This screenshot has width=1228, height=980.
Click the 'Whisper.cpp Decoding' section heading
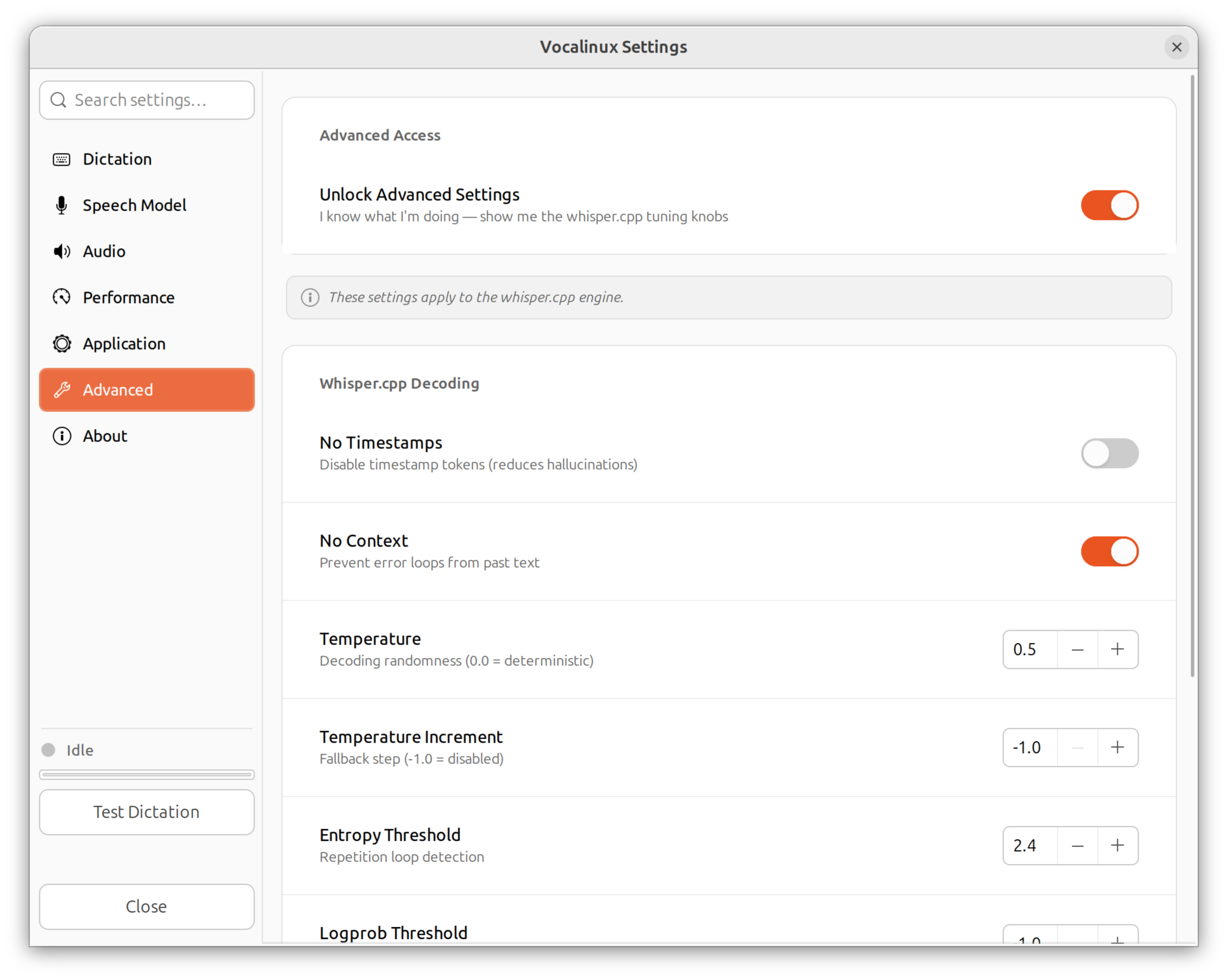point(399,384)
